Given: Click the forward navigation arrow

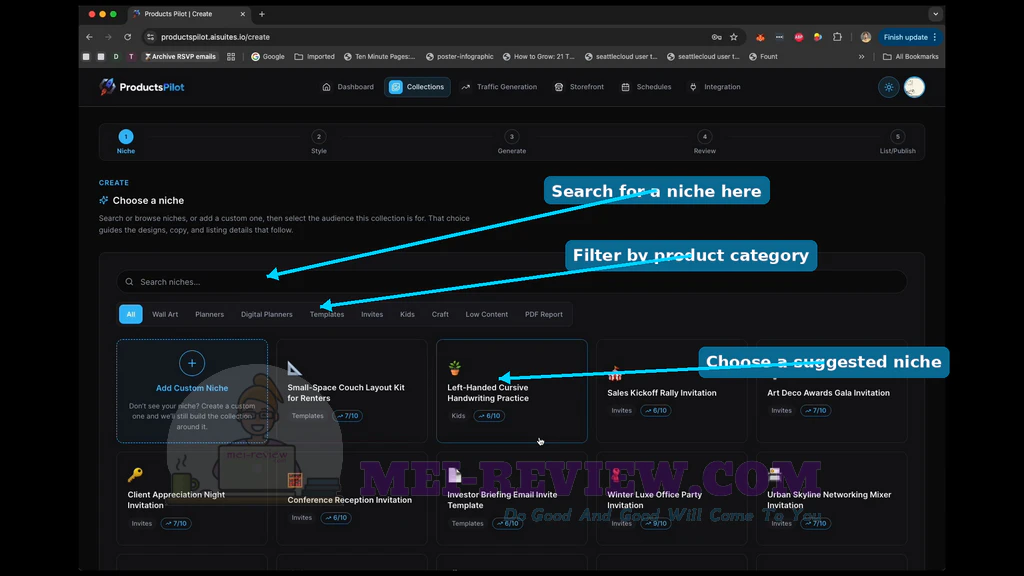Looking at the screenshot, I should pos(108,37).
